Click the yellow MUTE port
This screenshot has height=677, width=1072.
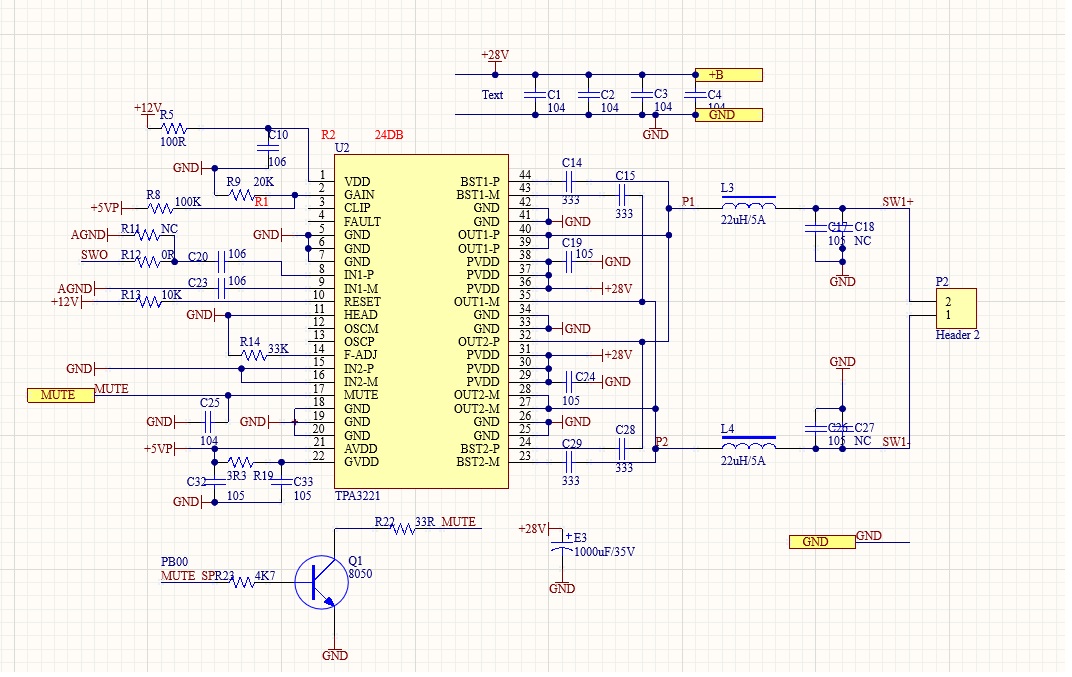pos(61,395)
